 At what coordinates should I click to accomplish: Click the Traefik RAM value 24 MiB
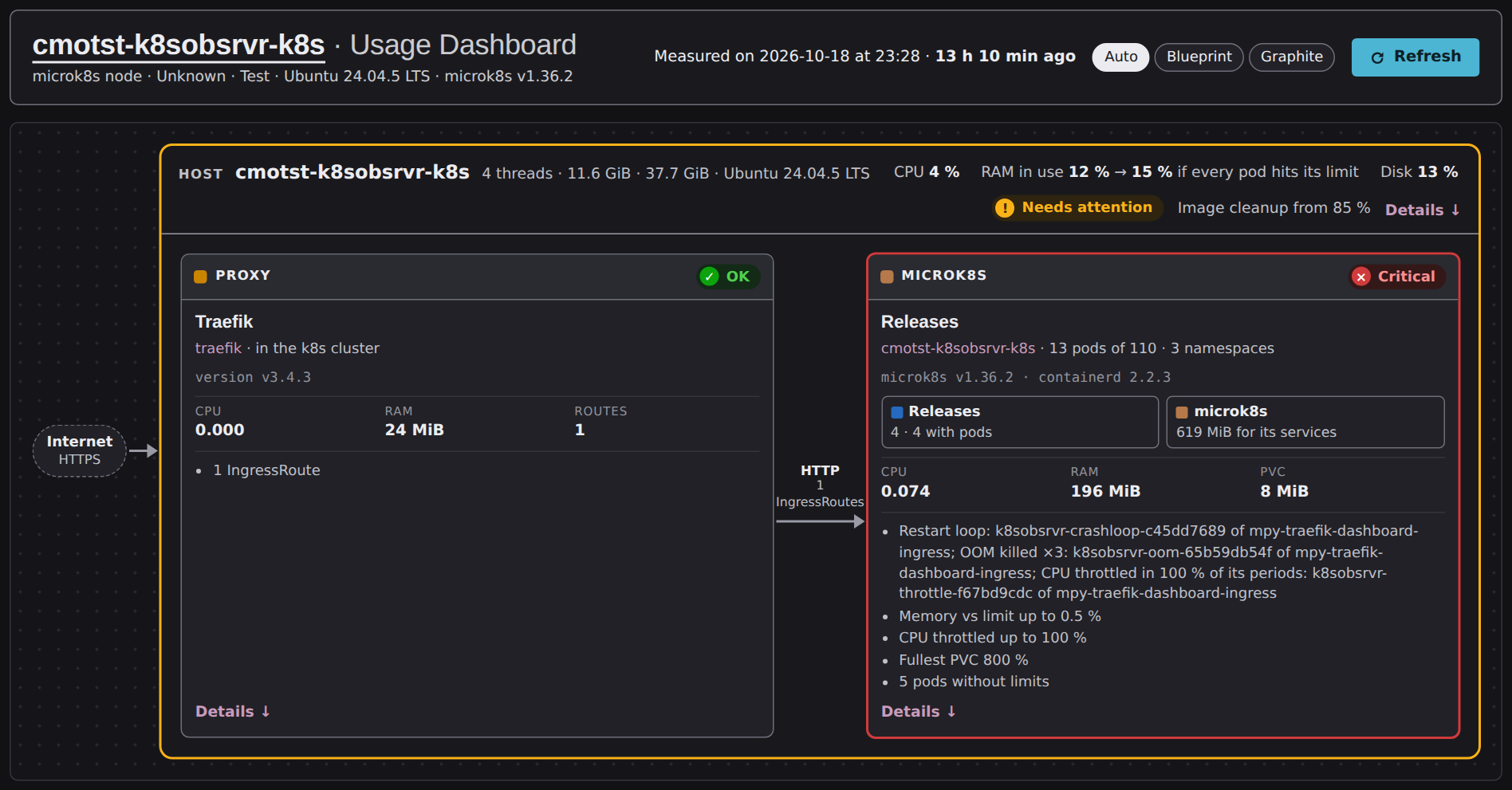pos(414,430)
